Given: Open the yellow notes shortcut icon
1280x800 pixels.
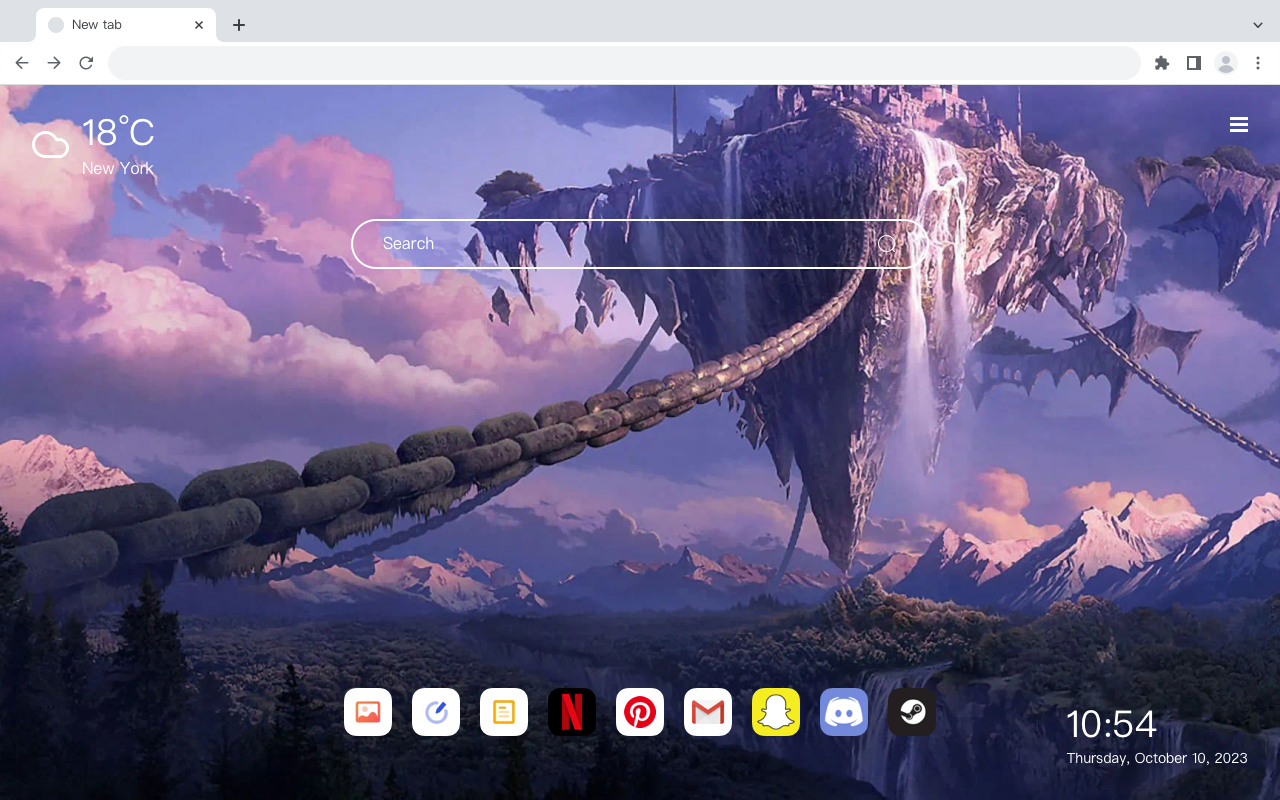Looking at the screenshot, I should (x=504, y=712).
